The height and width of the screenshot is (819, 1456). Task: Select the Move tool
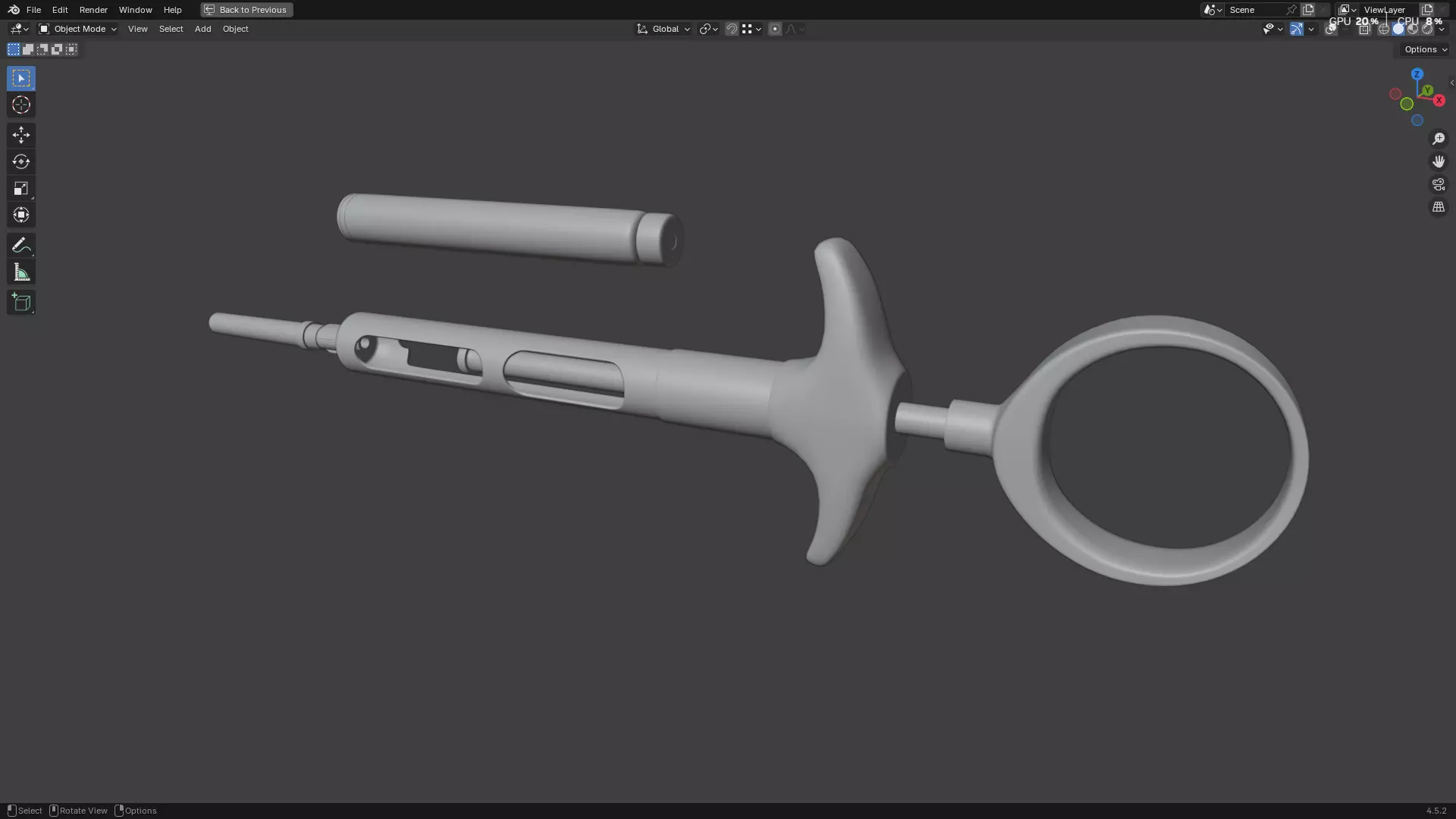(x=21, y=135)
